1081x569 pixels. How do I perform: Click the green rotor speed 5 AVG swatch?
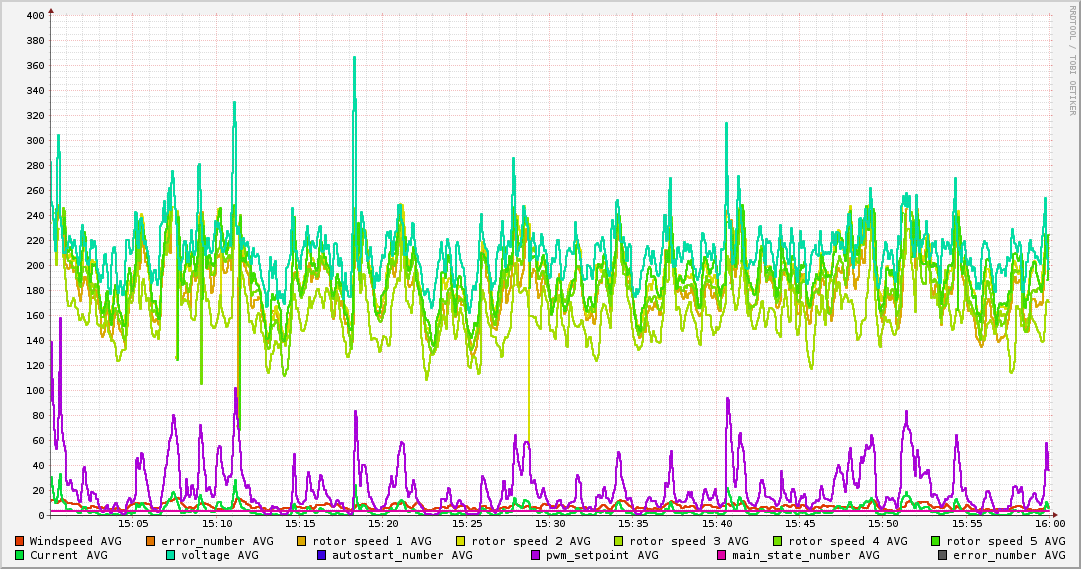coord(936,541)
